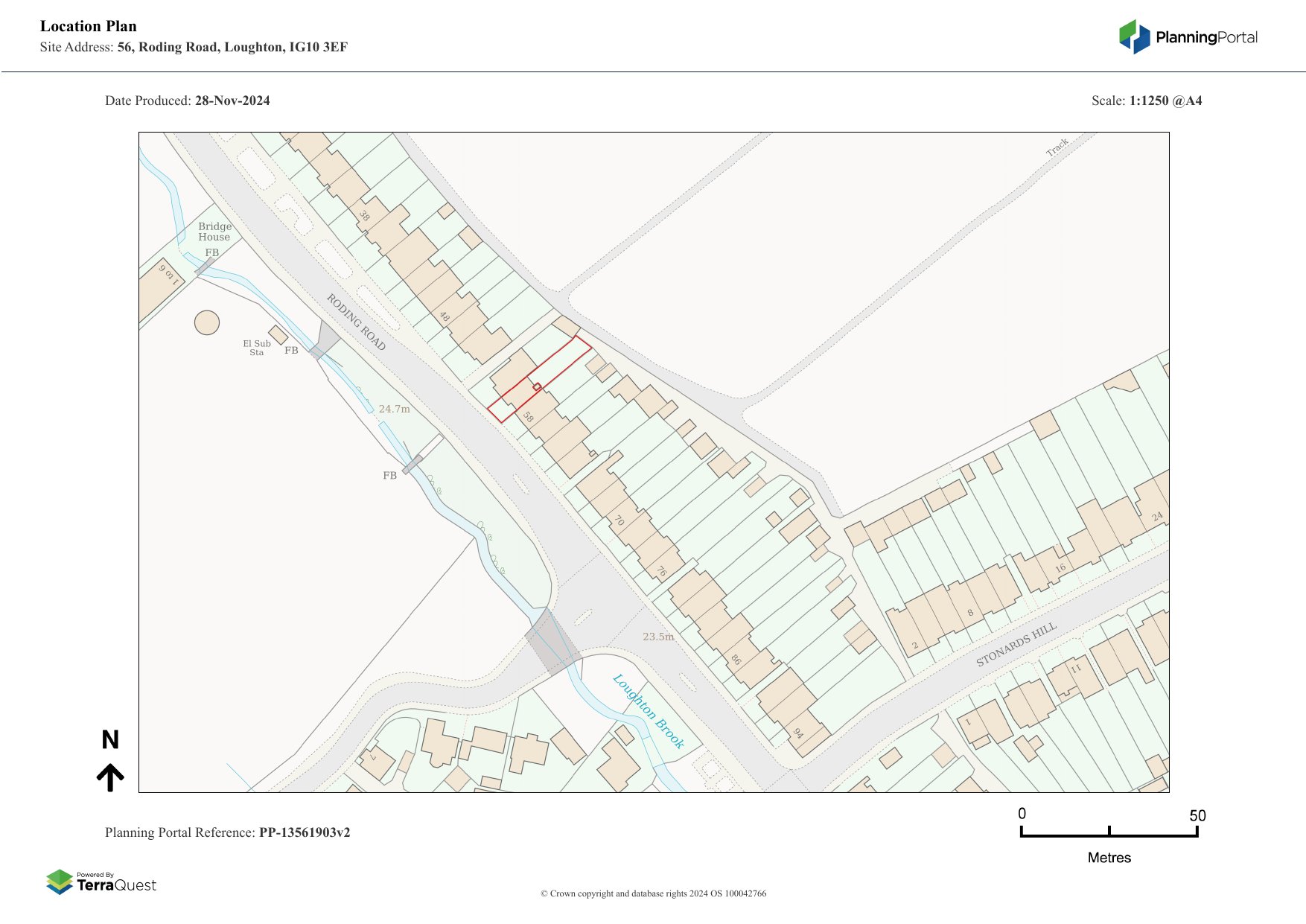Click the letter N above the arrow
The image size is (1306, 924).
110,740
